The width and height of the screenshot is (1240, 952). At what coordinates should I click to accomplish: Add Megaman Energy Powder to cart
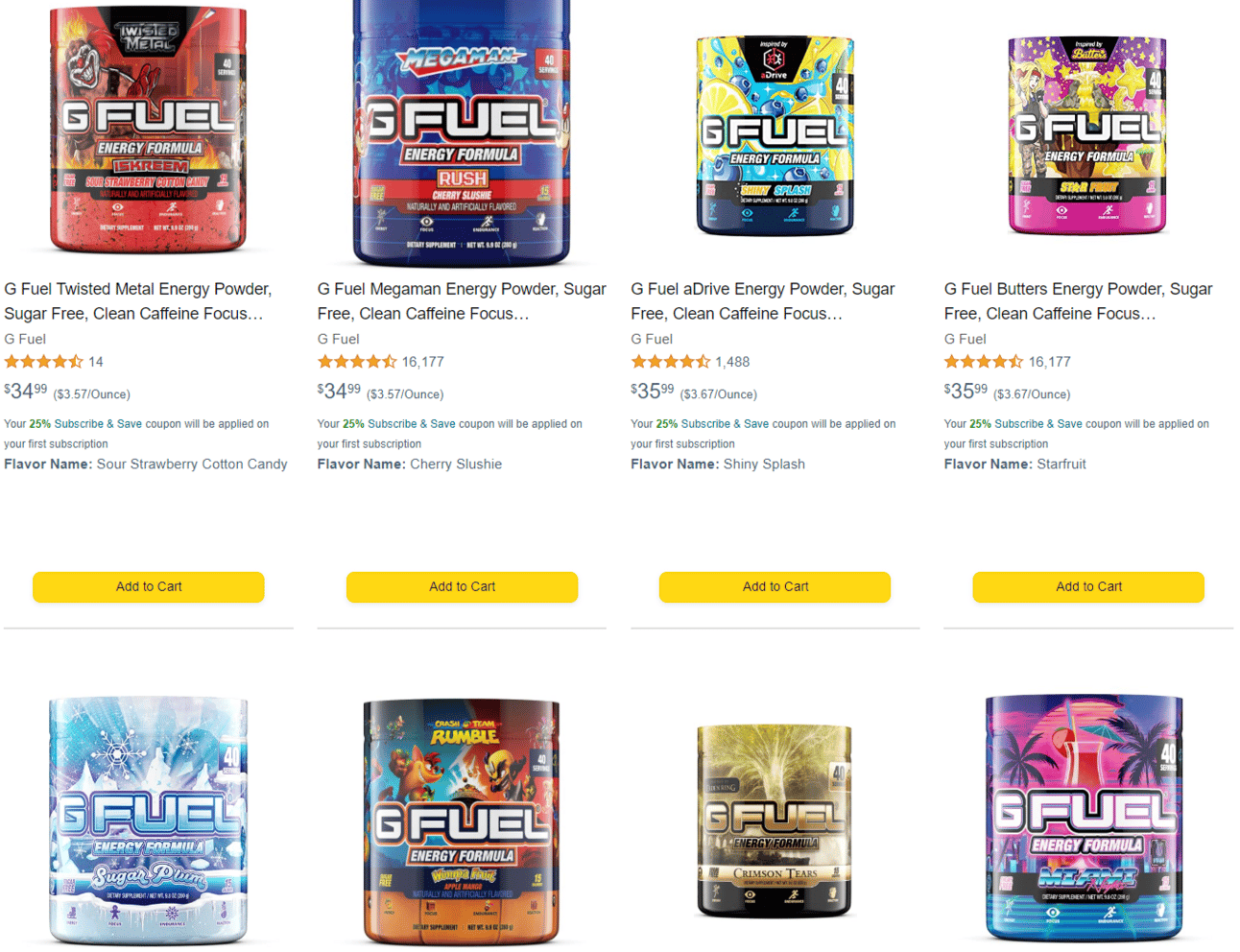[462, 587]
